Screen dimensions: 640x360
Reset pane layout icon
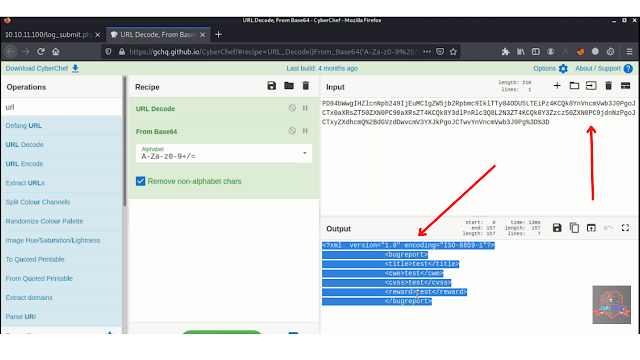[x=625, y=86]
